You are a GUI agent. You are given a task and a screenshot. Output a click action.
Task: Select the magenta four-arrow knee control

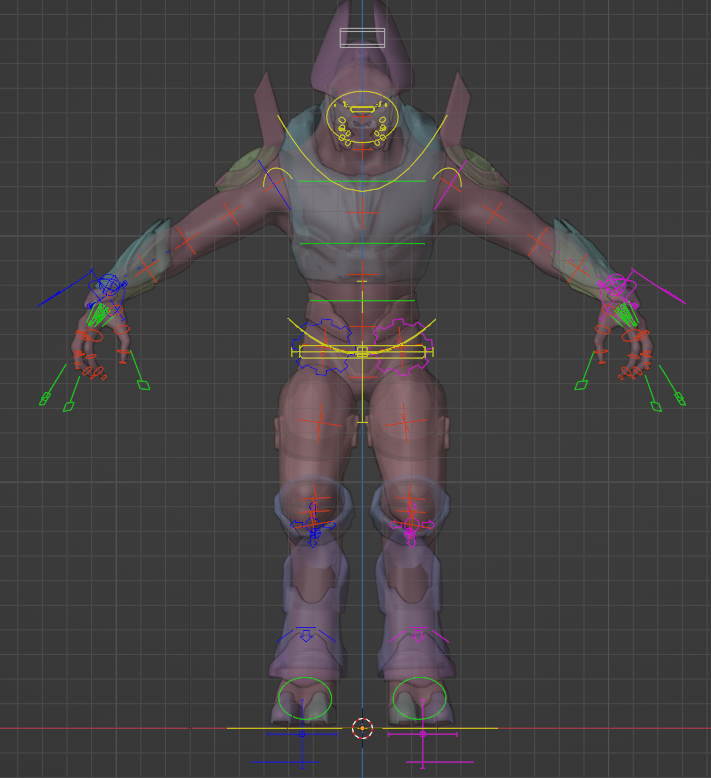(x=411, y=524)
